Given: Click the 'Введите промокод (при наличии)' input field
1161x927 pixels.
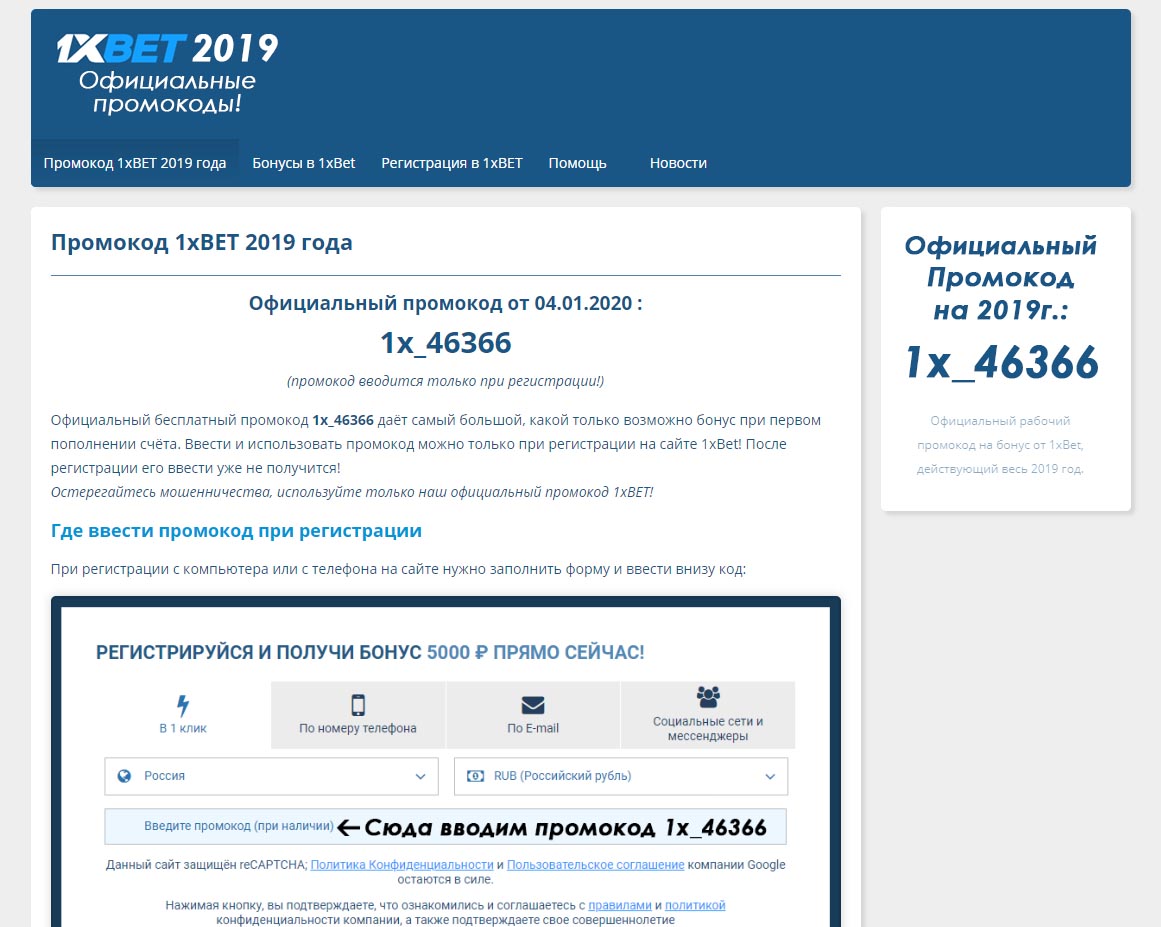Looking at the screenshot, I should (x=445, y=826).
